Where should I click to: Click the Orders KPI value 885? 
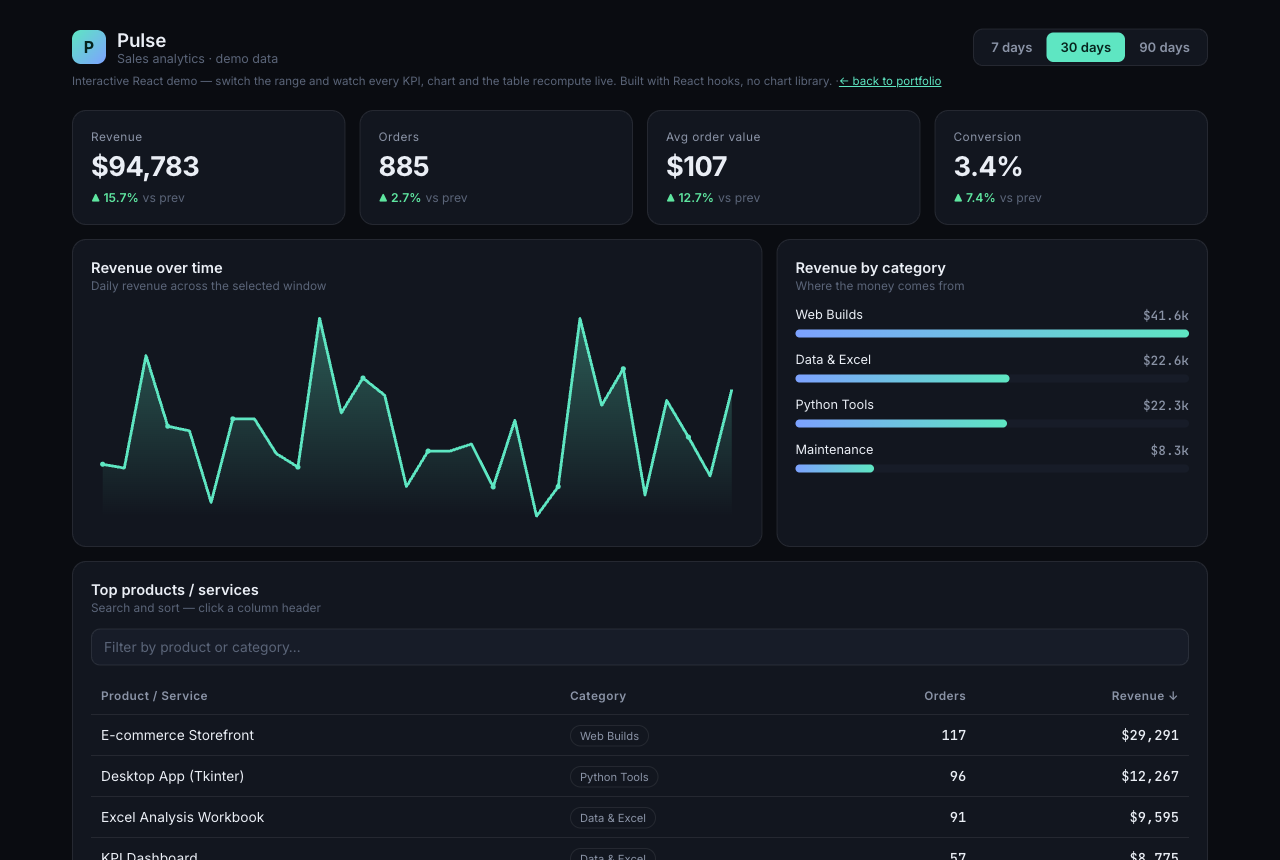[x=404, y=166]
